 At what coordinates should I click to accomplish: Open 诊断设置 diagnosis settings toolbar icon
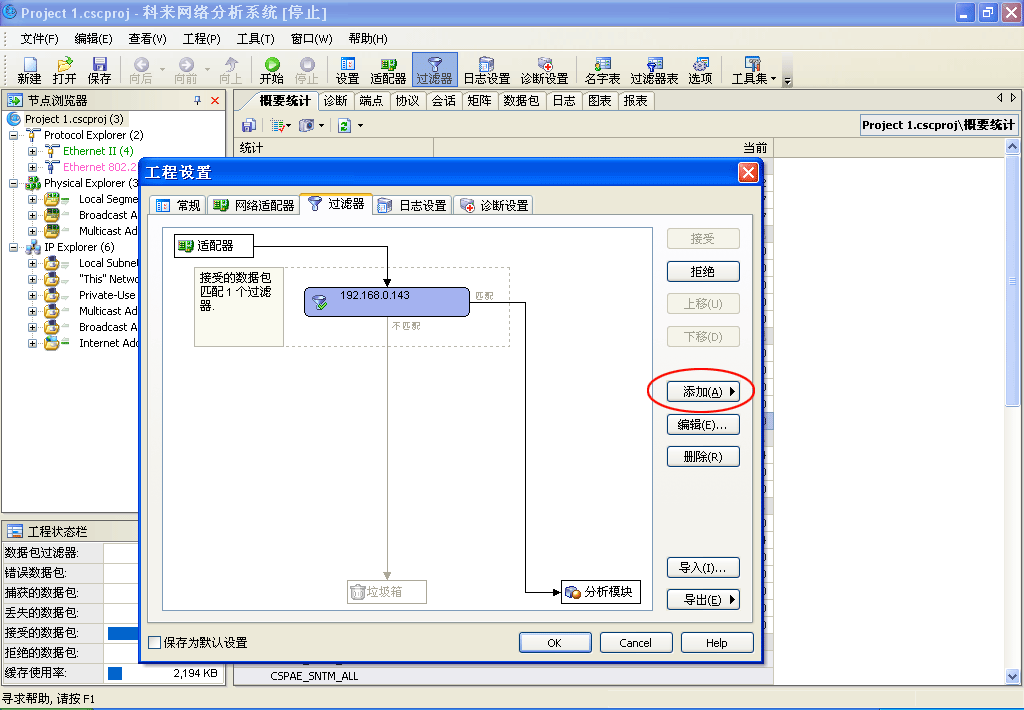click(x=543, y=68)
